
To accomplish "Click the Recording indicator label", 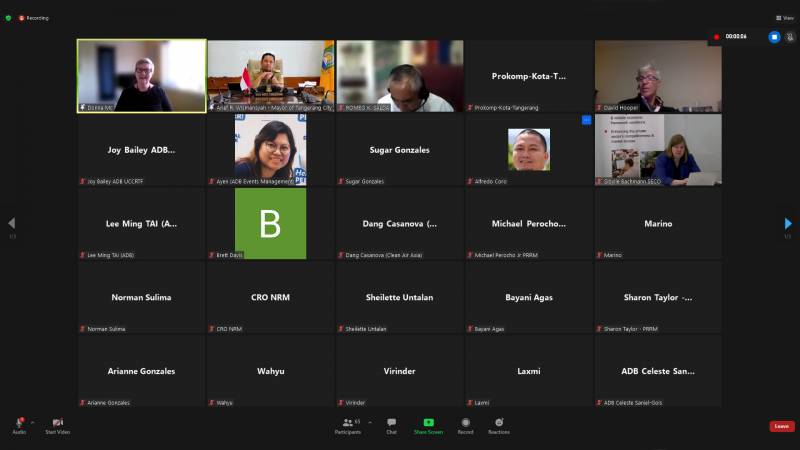I will (34, 18).
